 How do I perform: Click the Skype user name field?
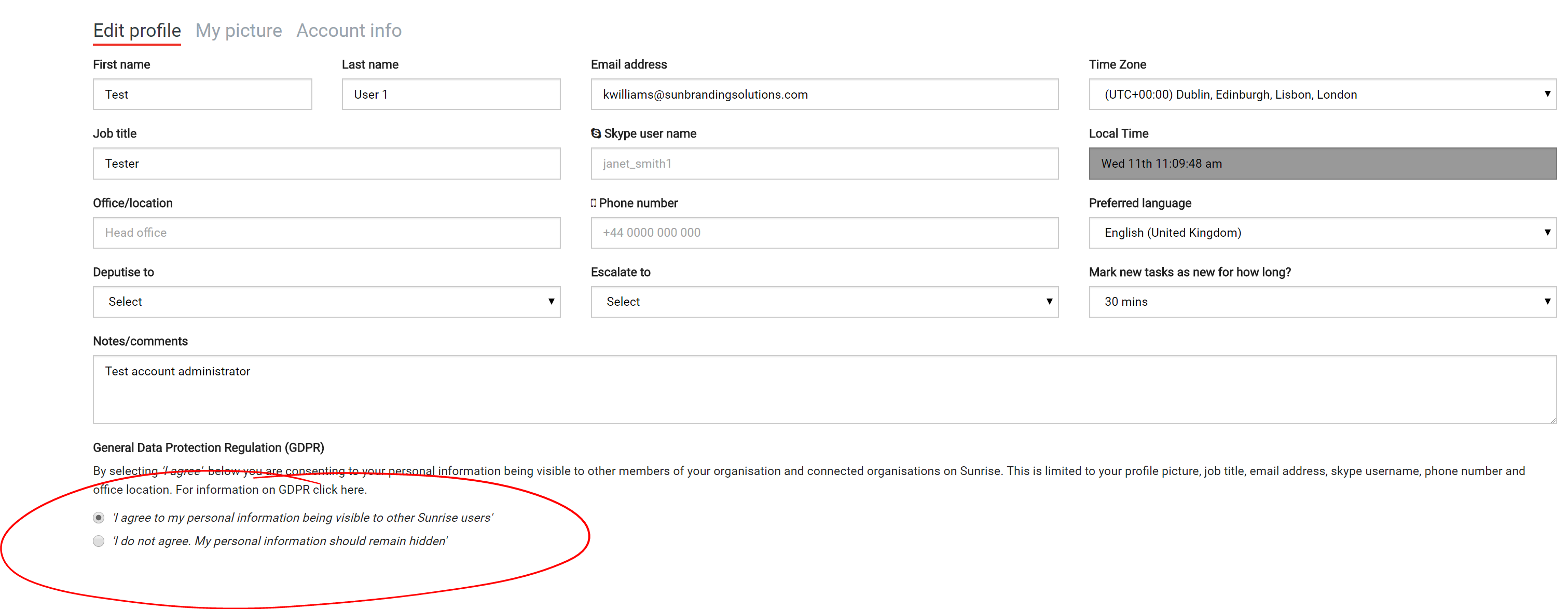[824, 164]
